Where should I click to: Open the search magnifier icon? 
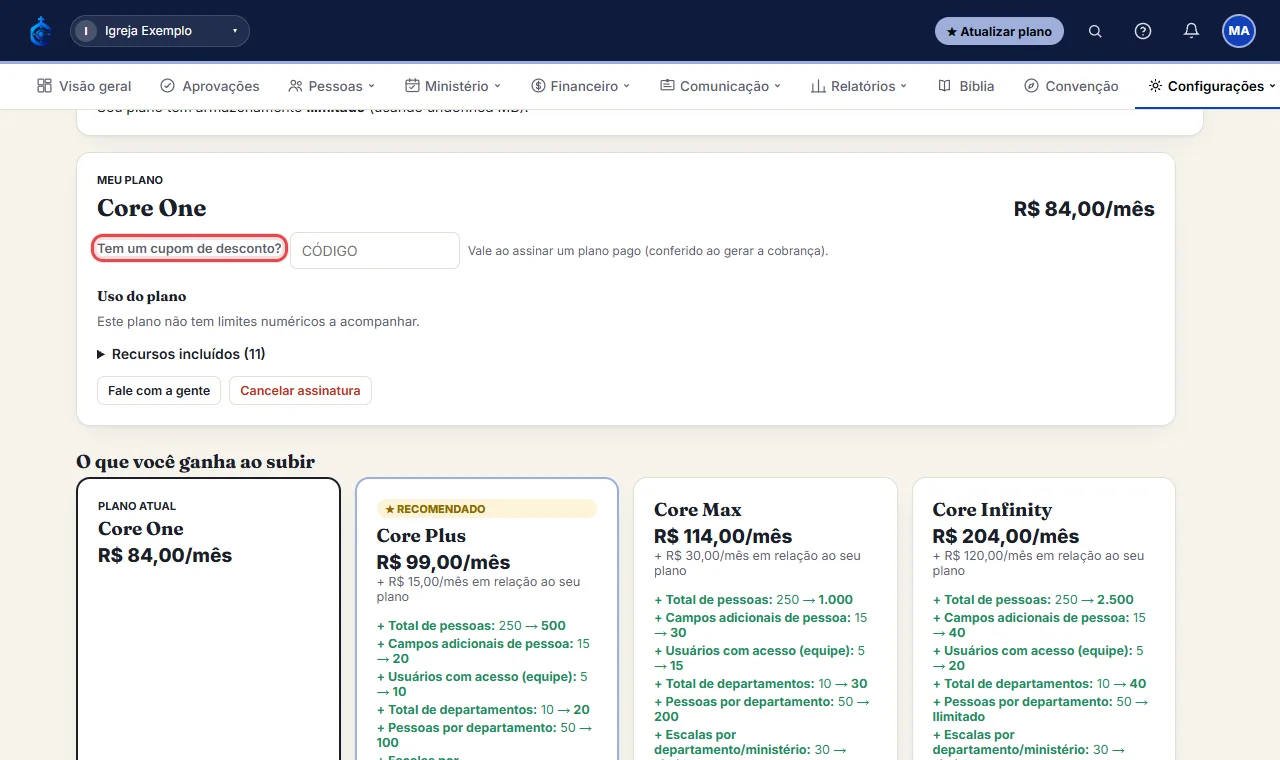[x=1095, y=31]
